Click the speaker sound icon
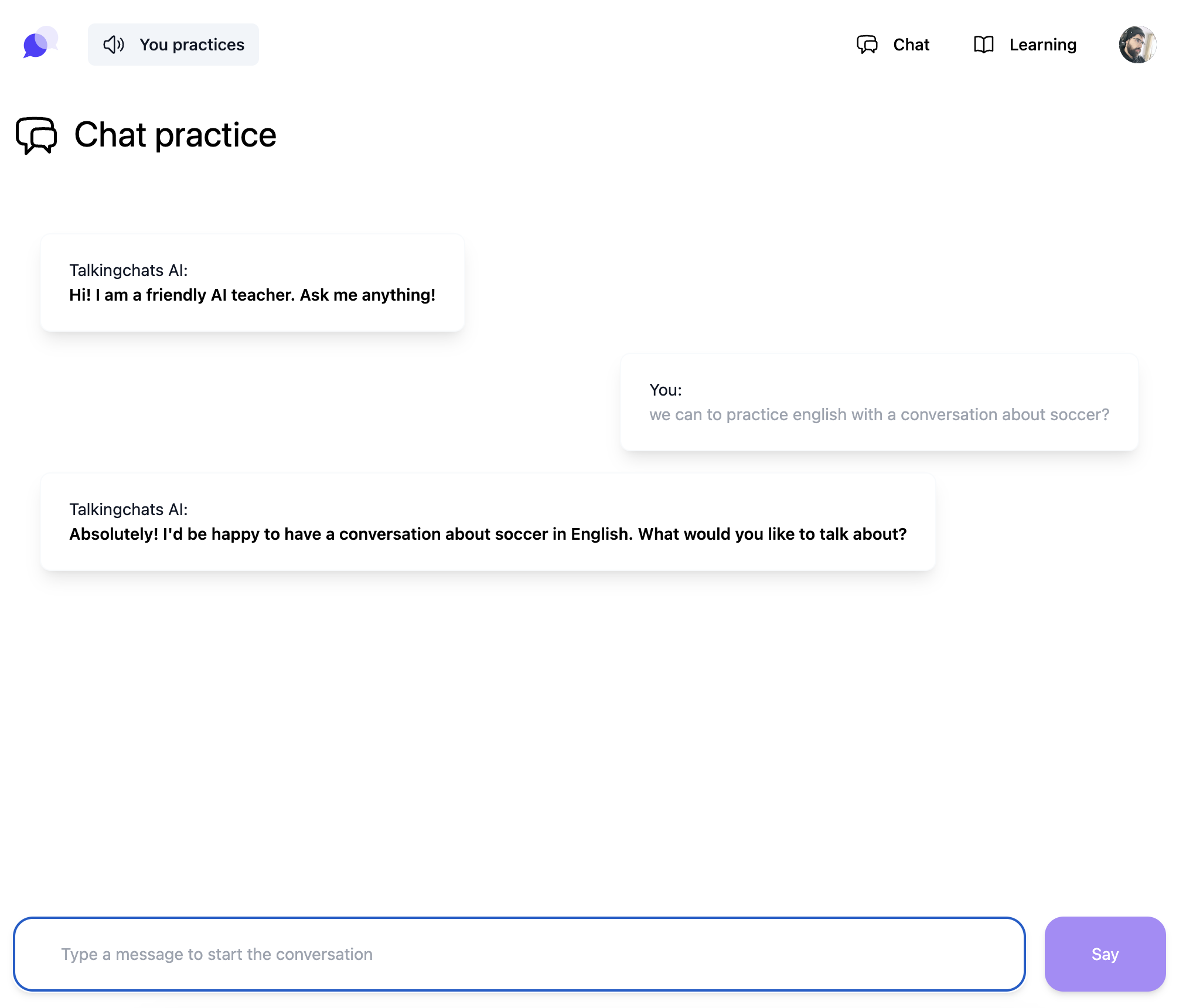Image resolution: width=1186 pixels, height=1008 pixels. (114, 45)
